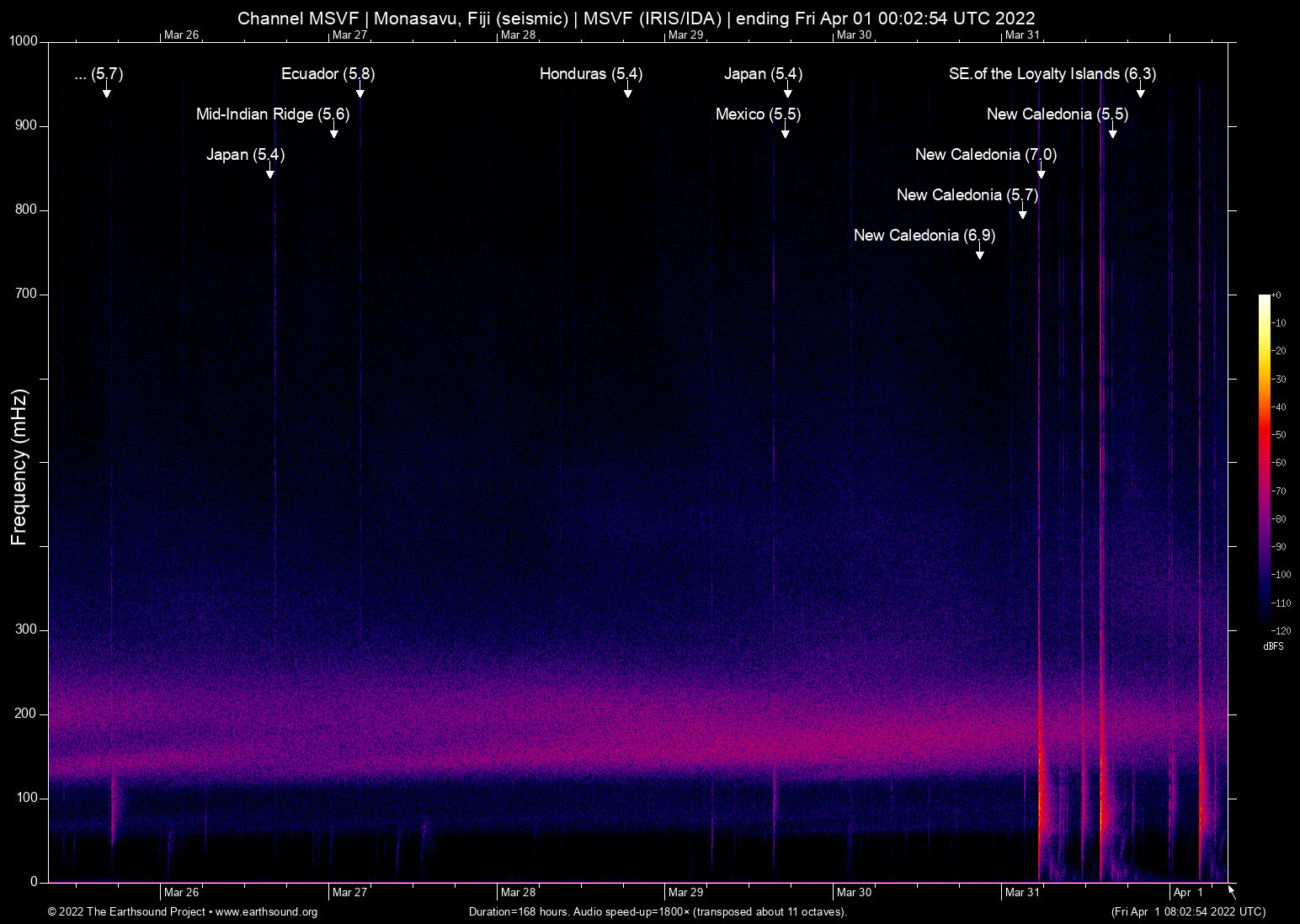The image size is (1300, 924).
Task: Click the 'Frequency (mHz)' axis label
Action: [19, 467]
